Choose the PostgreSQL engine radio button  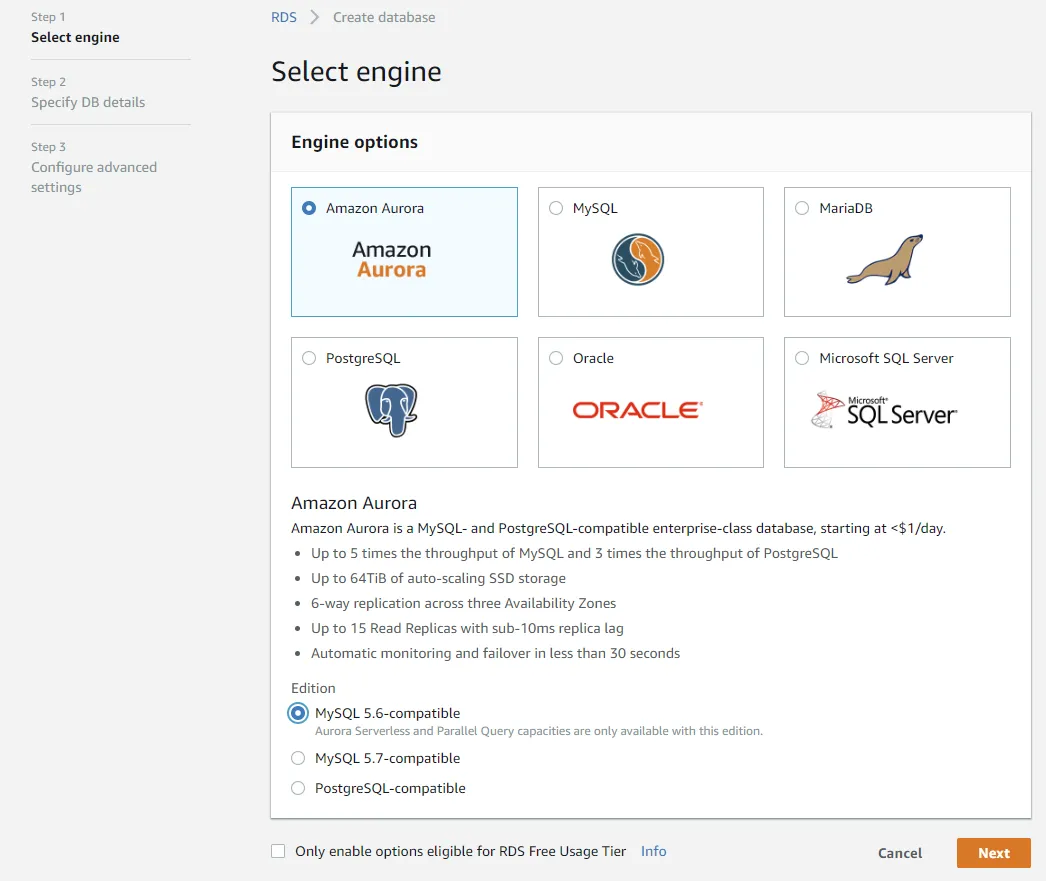(309, 358)
